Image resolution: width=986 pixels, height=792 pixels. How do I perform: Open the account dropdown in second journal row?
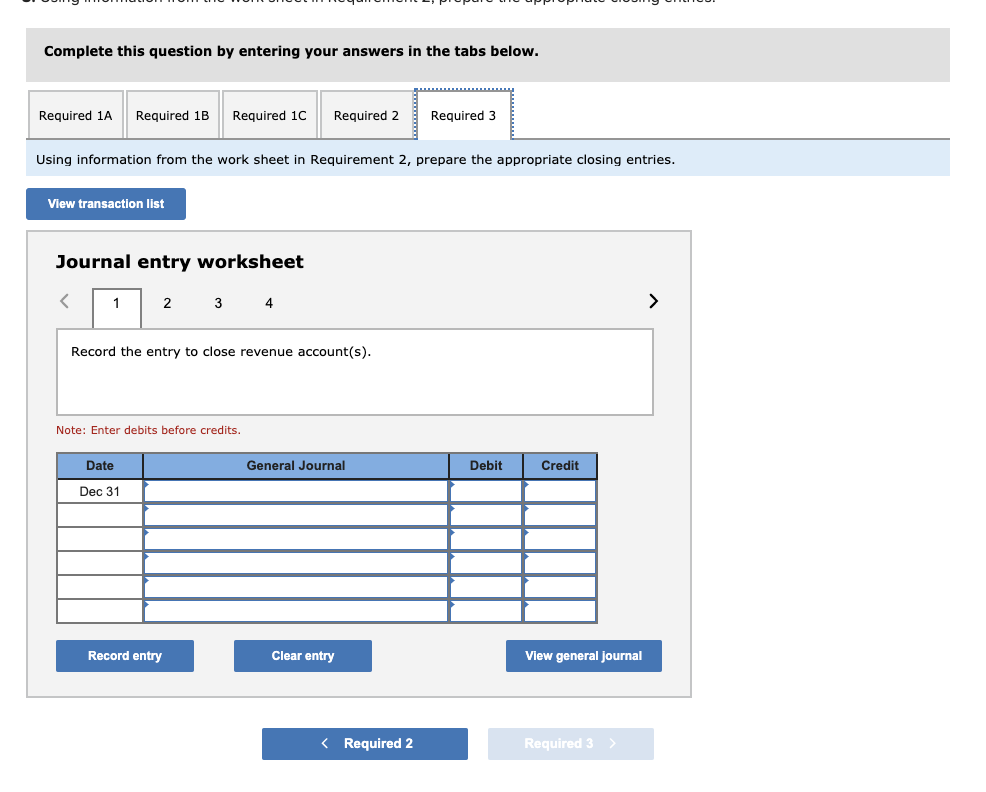295,514
